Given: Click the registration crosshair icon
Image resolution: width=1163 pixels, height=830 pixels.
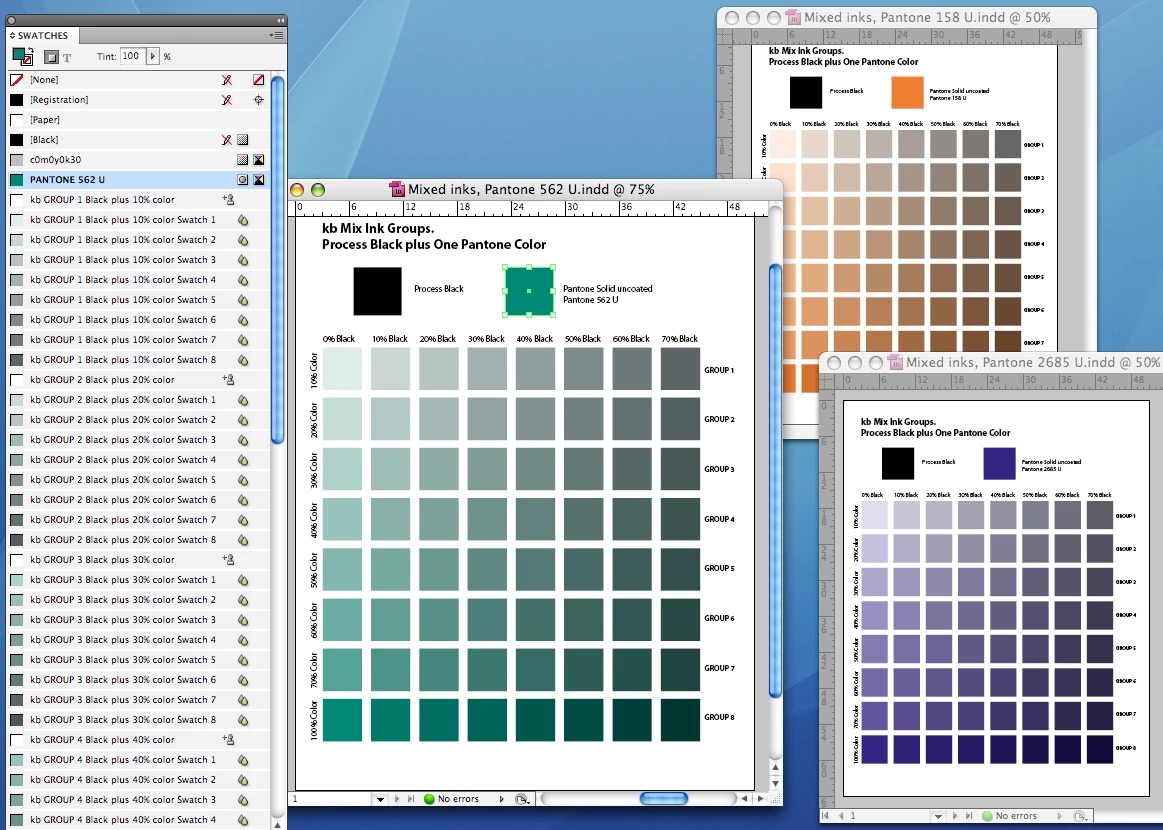Looking at the screenshot, I should point(258,99).
